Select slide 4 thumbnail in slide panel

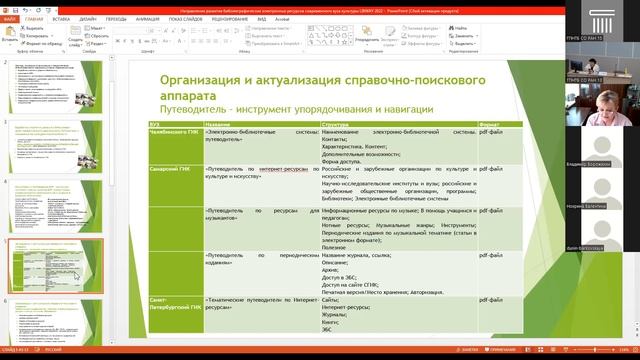point(55,207)
